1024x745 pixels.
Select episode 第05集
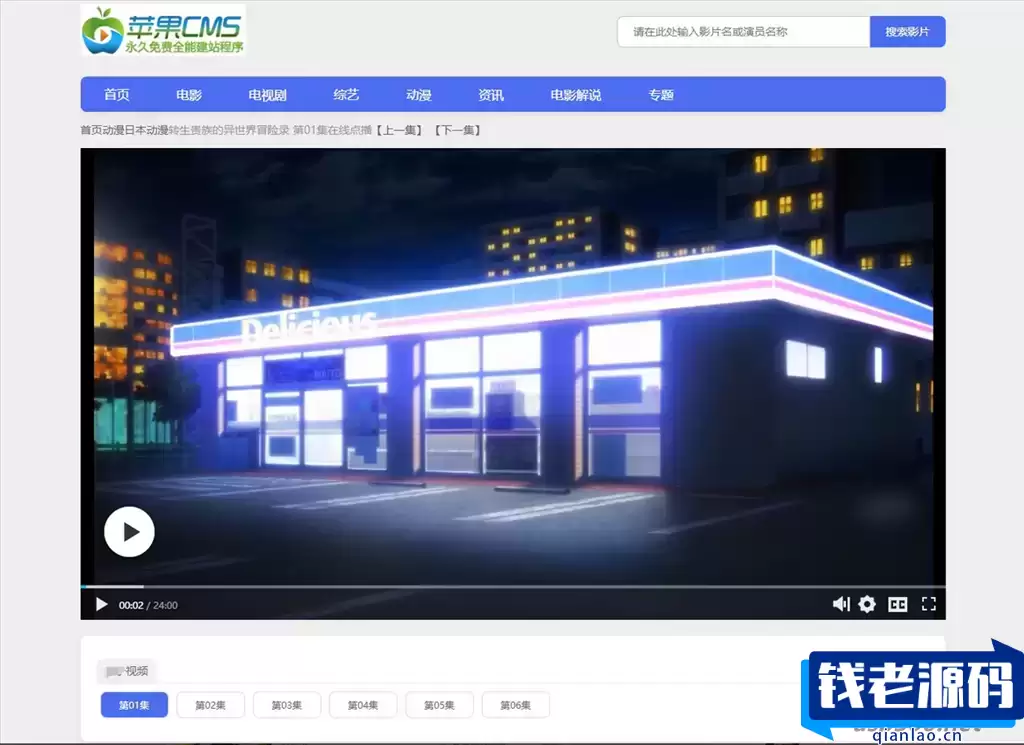click(440, 705)
